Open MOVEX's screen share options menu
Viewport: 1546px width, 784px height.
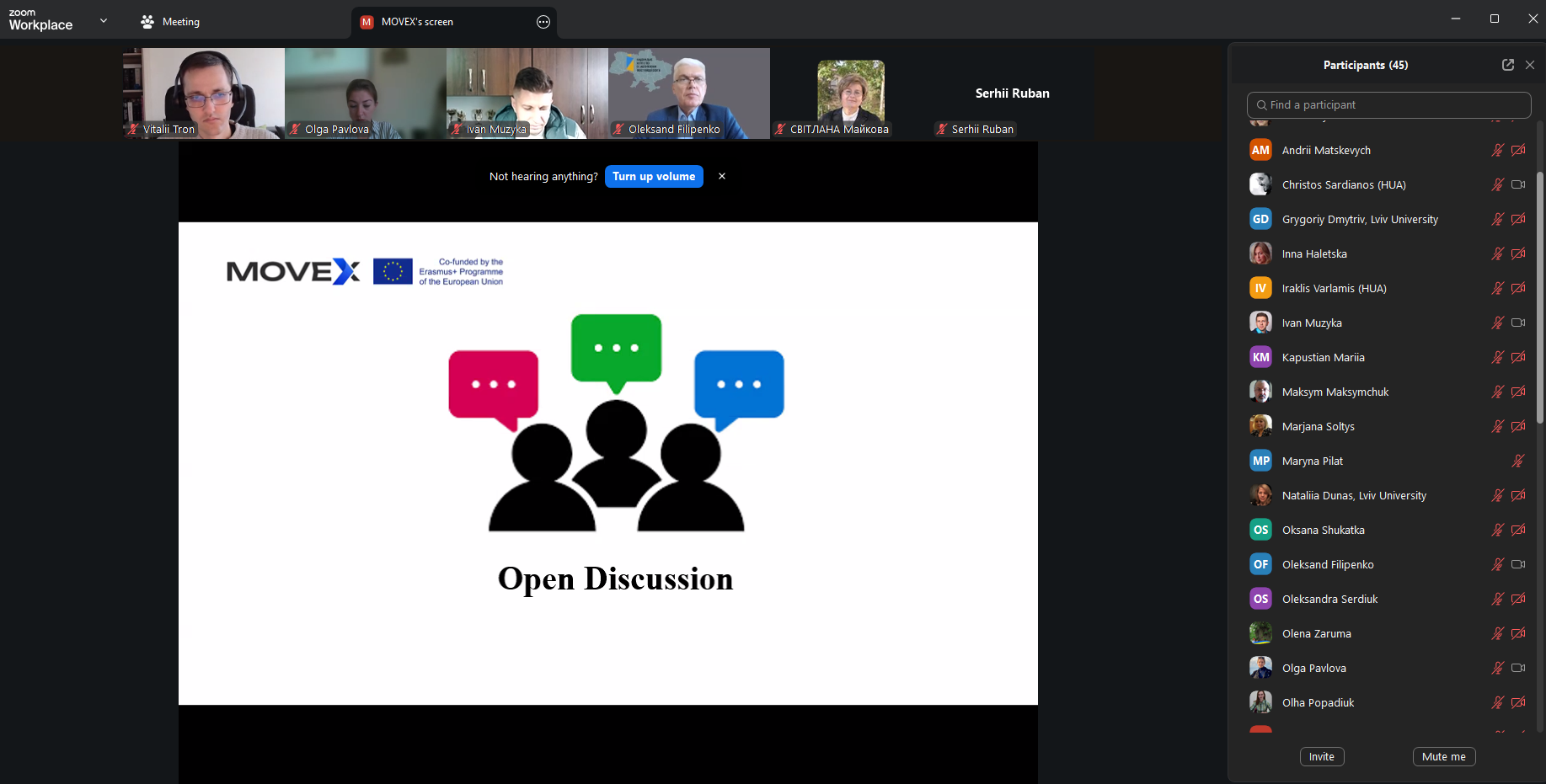[x=543, y=22]
